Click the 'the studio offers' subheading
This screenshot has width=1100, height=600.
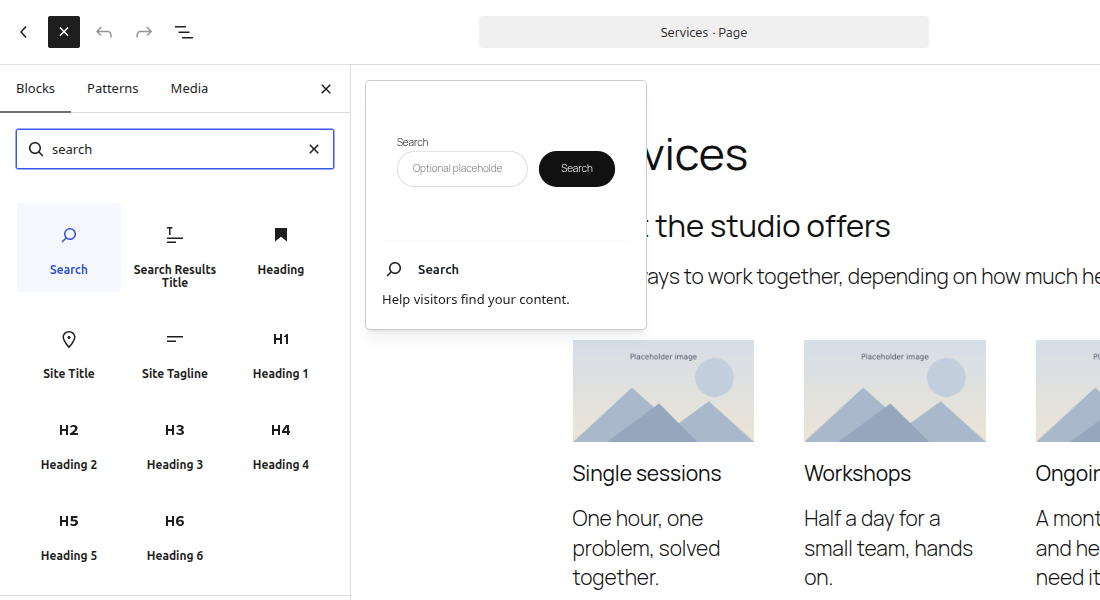coord(772,226)
